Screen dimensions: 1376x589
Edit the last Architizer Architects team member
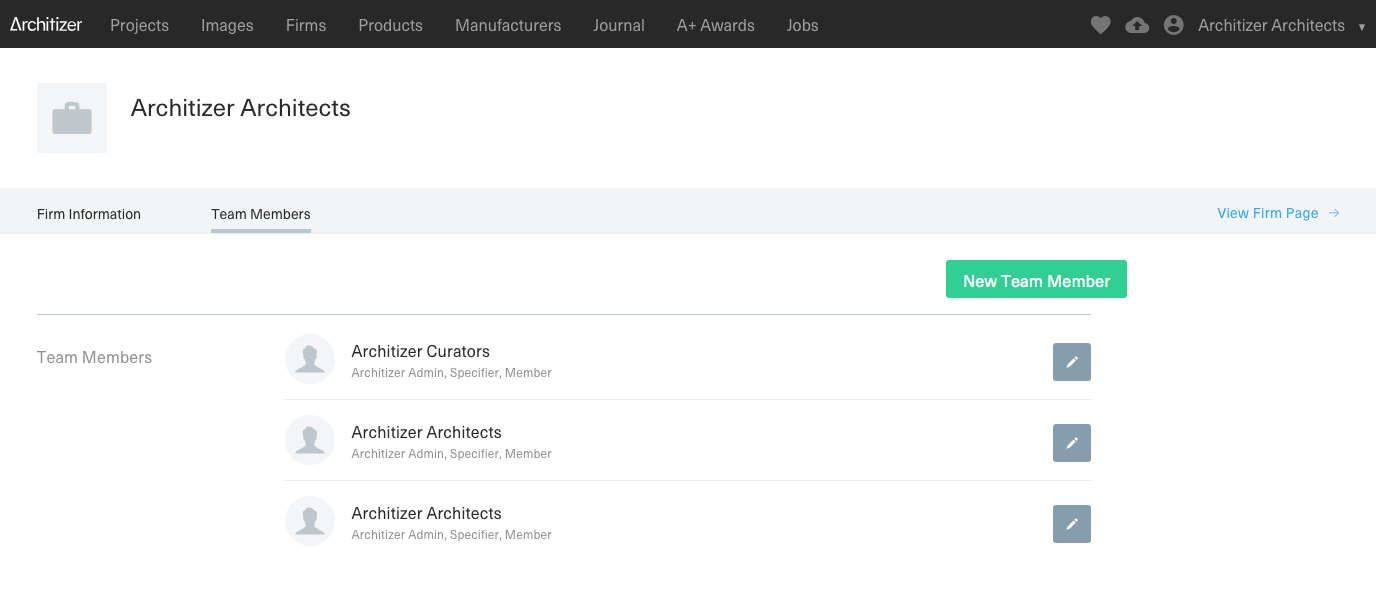[x=1071, y=524]
